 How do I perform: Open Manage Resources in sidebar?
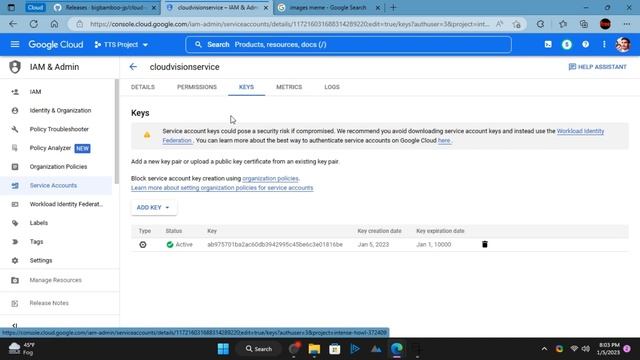point(56,280)
